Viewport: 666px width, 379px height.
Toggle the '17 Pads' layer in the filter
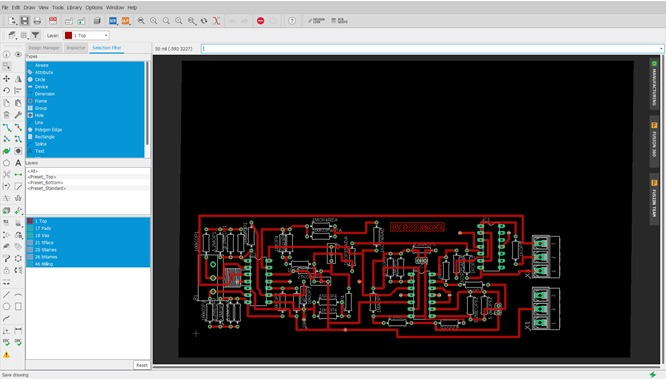[x=88, y=228]
